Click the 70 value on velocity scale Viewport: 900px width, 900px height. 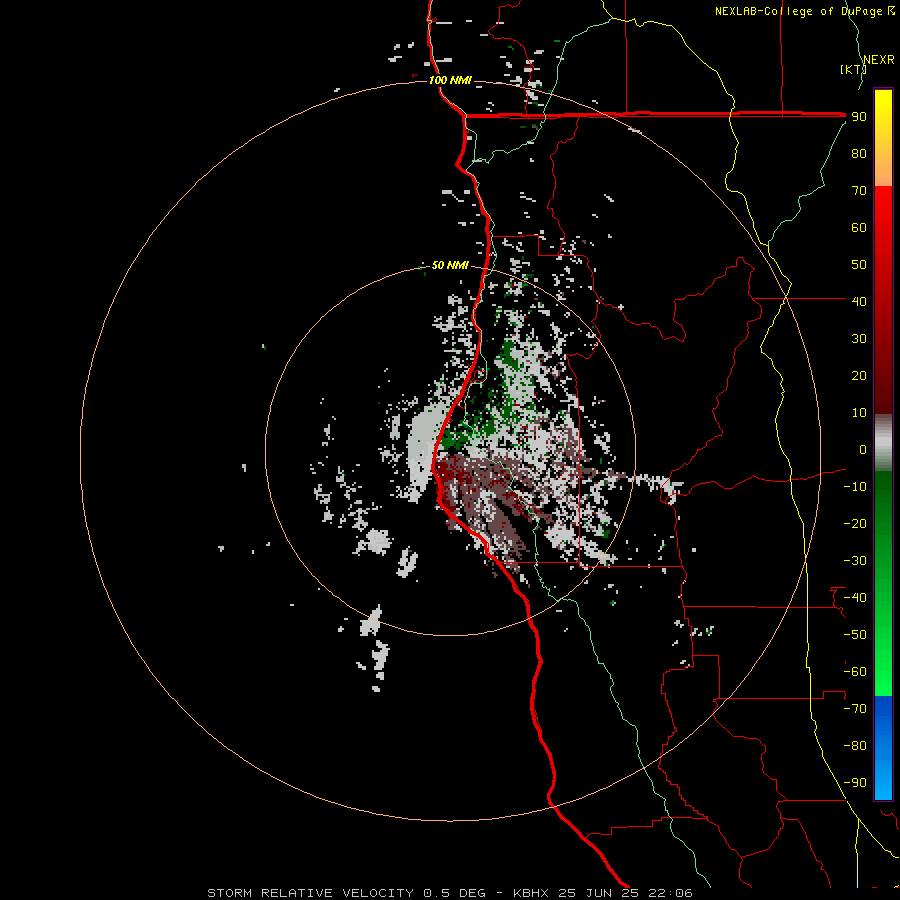859,191
